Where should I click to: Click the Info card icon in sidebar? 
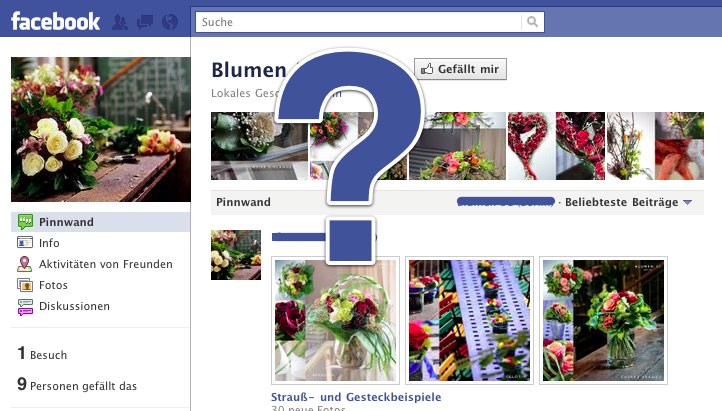point(25,243)
